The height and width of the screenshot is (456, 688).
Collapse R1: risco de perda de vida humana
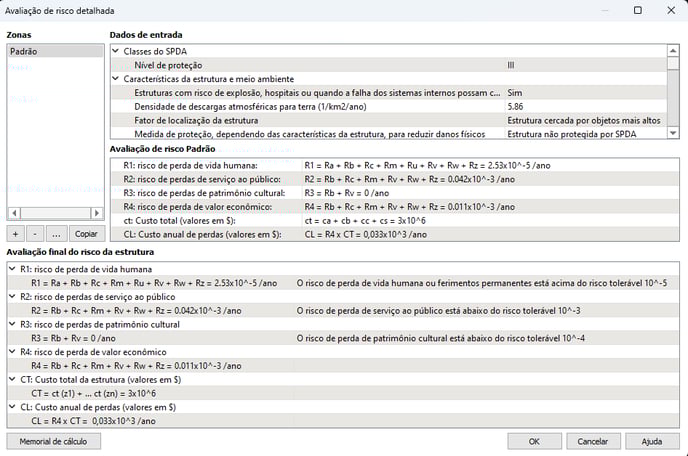pyautogui.click(x=12, y=269)
